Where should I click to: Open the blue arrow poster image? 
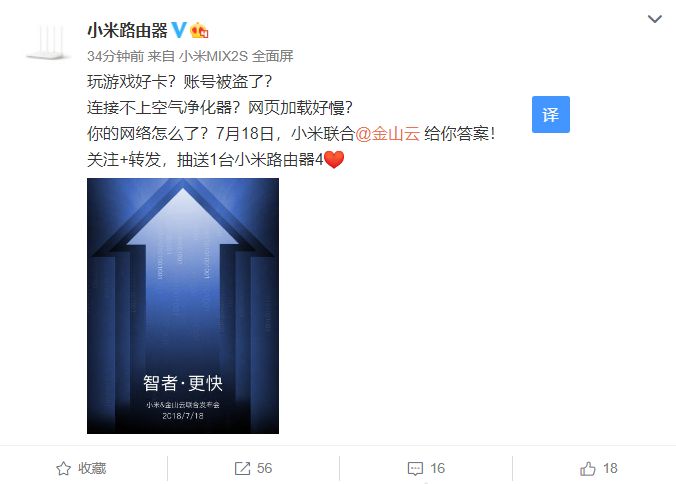click(x=183, y=306)
